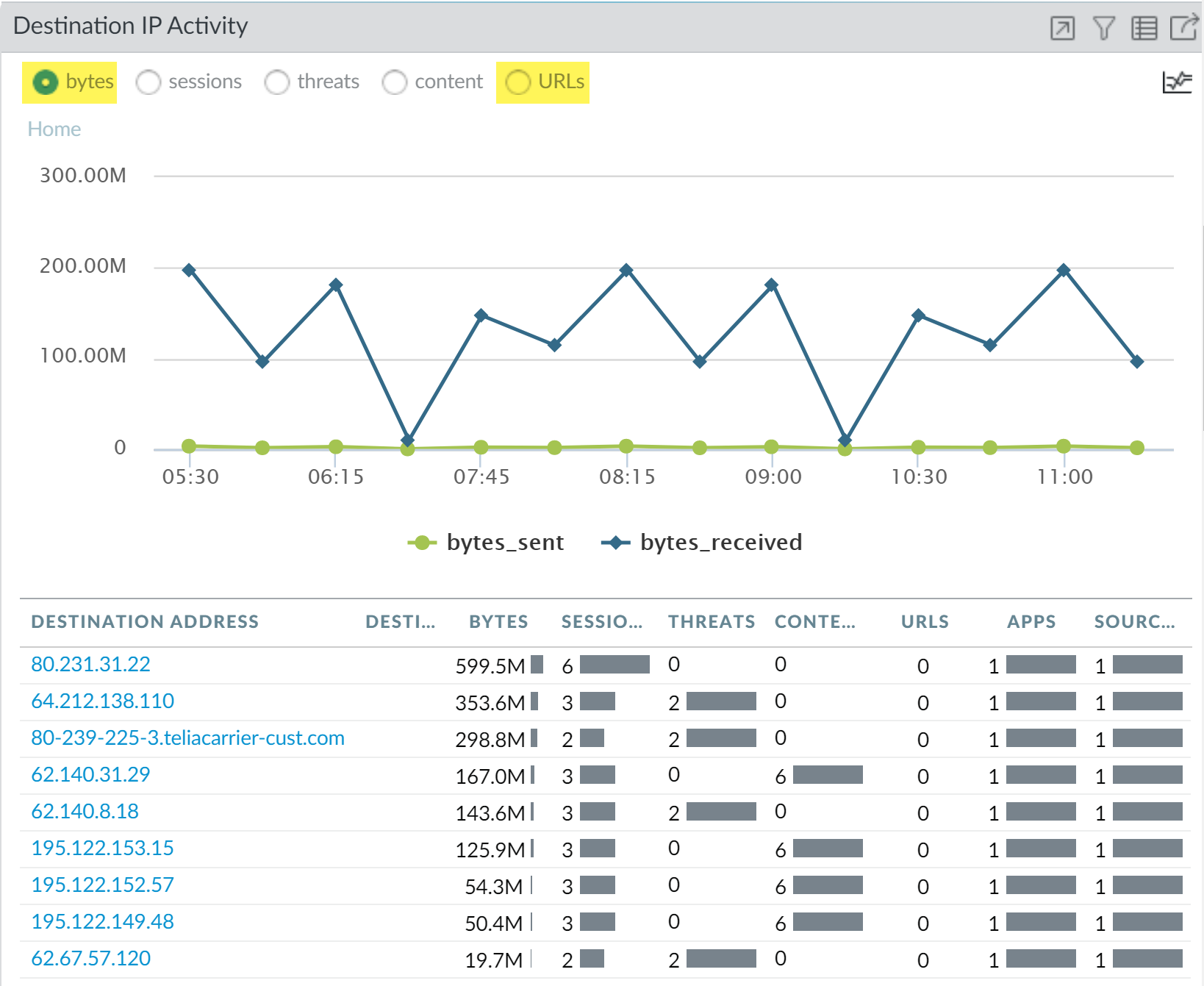The height and width of the screenshot is (986, 1204).
Task: Click the export widget icon
Action: click(1183, 29)
